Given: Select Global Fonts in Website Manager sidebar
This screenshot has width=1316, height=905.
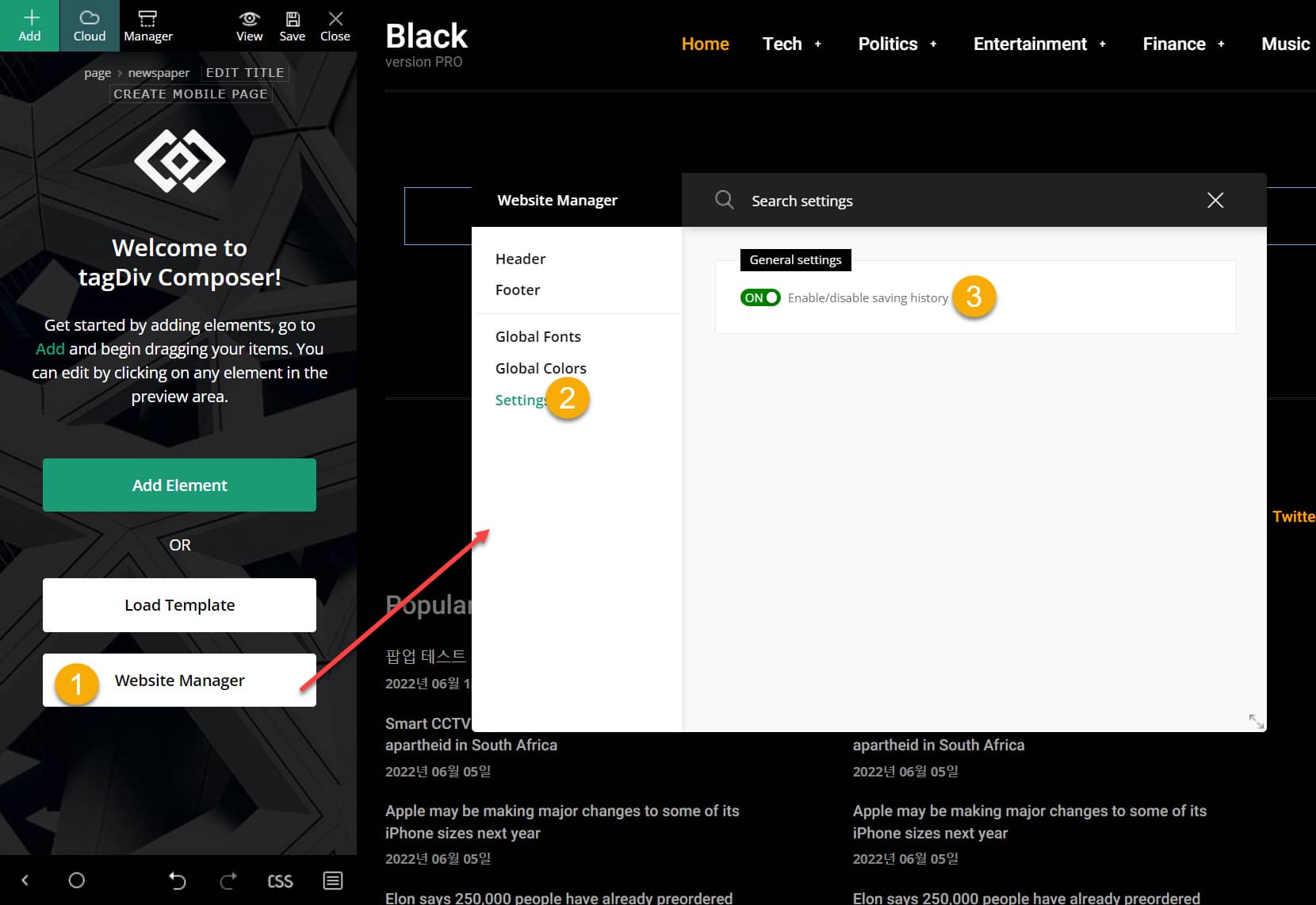Looking at the screenshot, I should coord(538,336).
